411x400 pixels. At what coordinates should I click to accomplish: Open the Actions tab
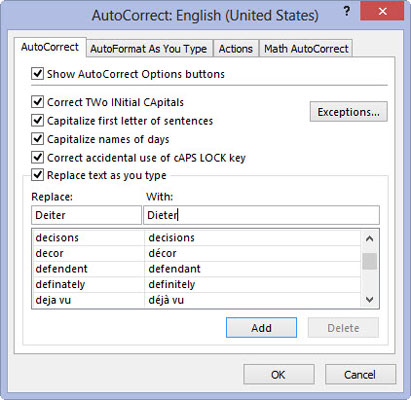[236, 49]
